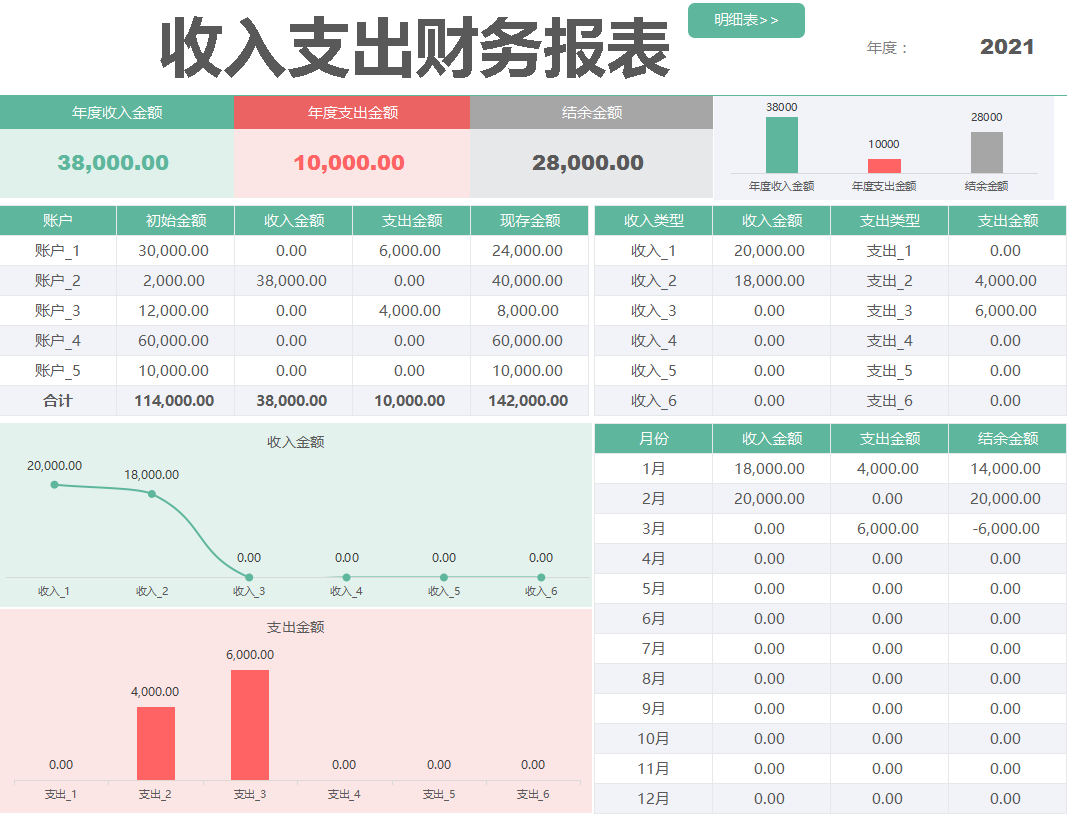1080x823 pixels.
Task: Select the gray balance bar showing 28000
Action: [986, 155]
